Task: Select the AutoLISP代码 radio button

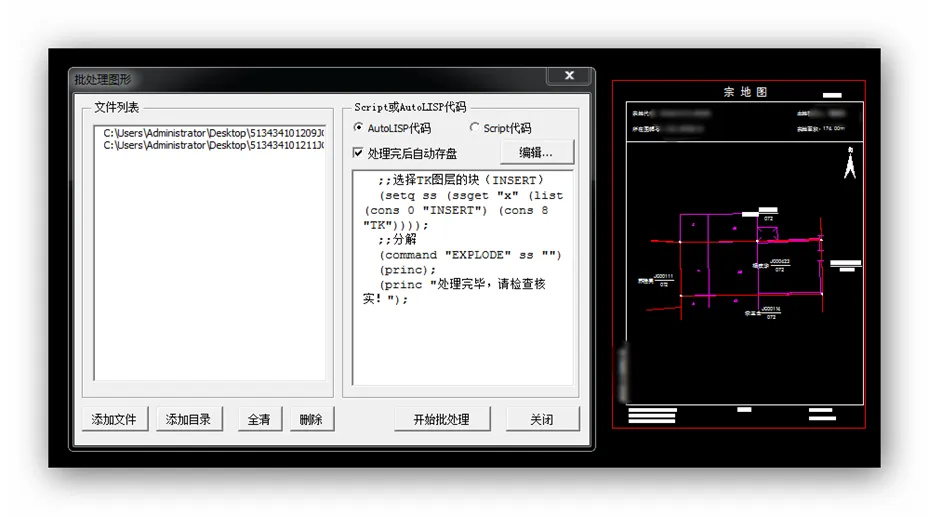Action: click(x=359, y=128)
